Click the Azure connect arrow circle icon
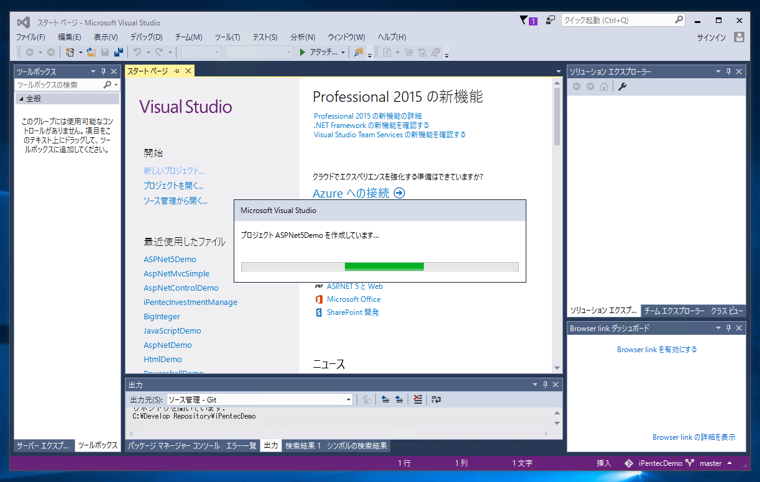 pos(399,193)
